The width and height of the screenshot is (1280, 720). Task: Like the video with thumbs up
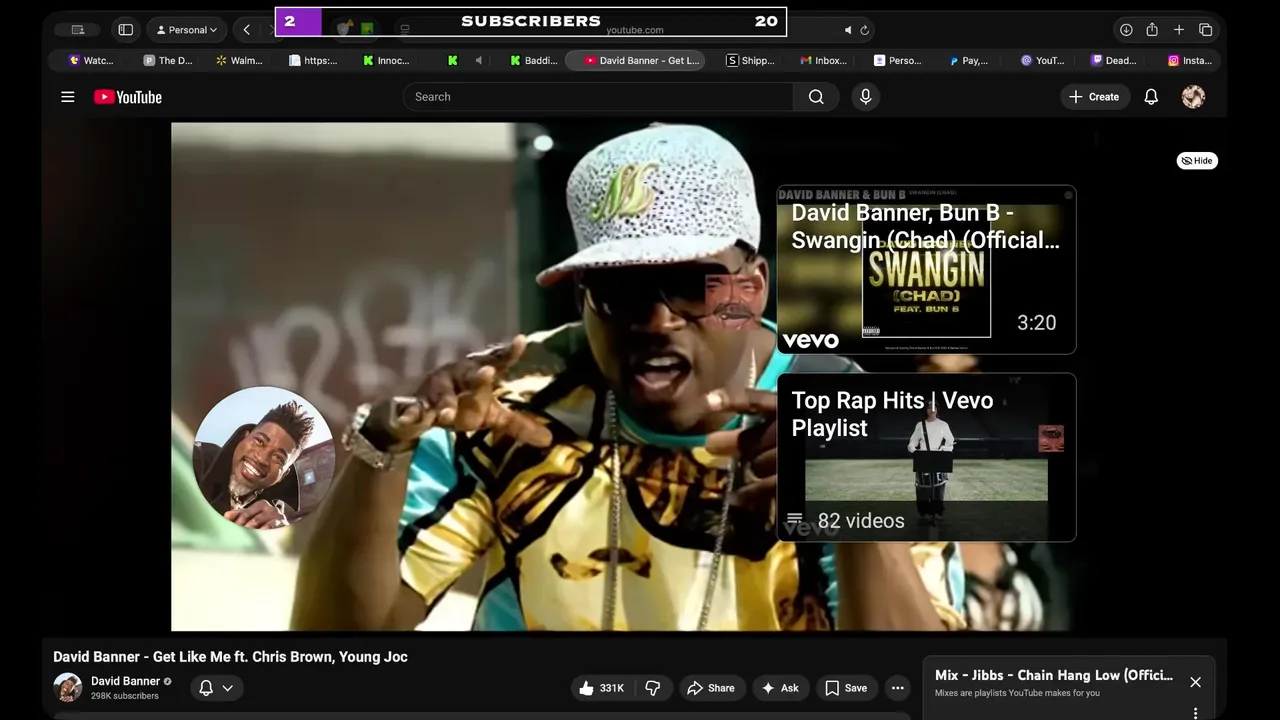(601, 688)
